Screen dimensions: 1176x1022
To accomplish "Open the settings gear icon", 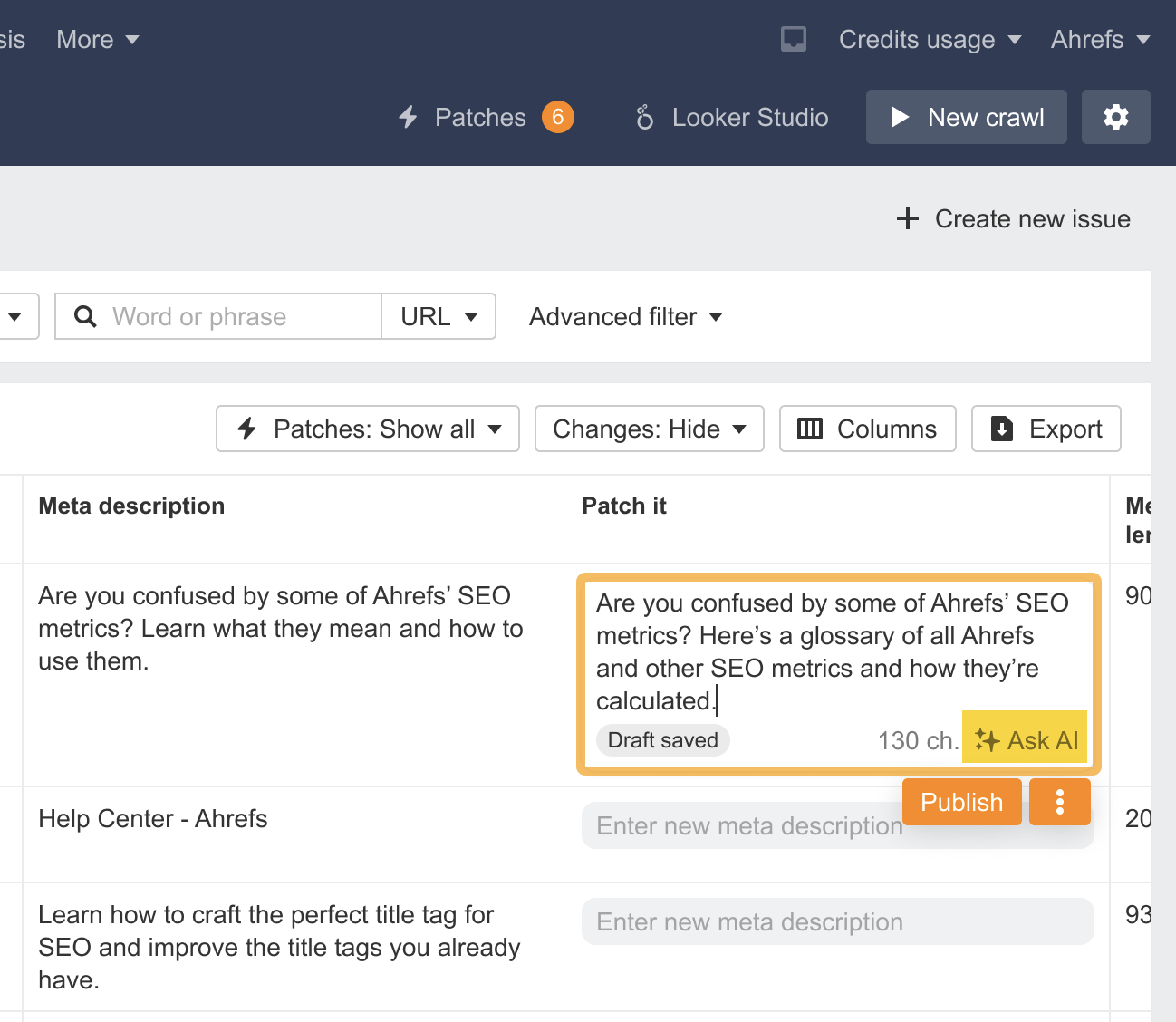I will coord(1116,117).
